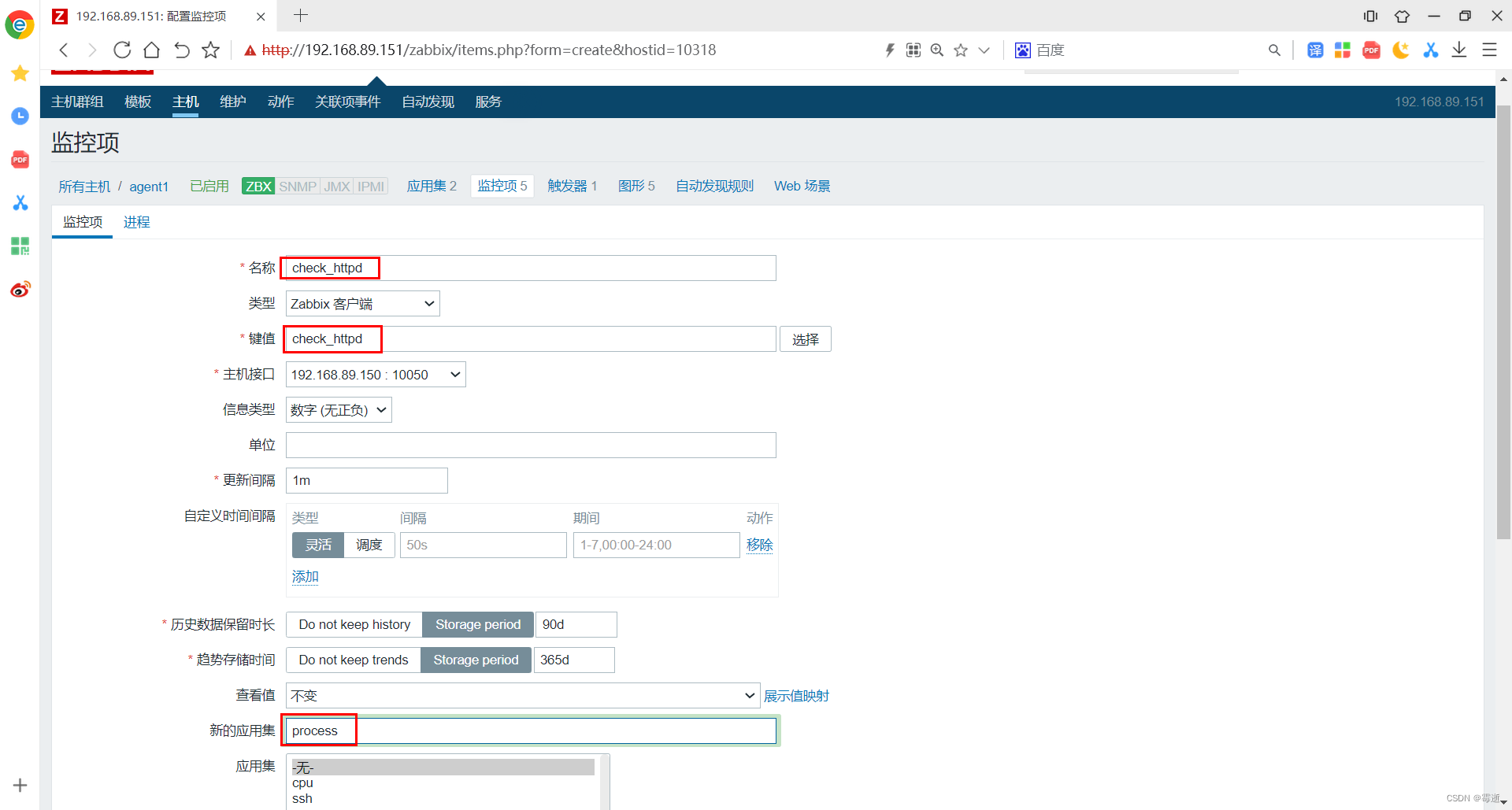
Task: Open the sidebar scissors screenshot icon
Action: coord(20,203)
